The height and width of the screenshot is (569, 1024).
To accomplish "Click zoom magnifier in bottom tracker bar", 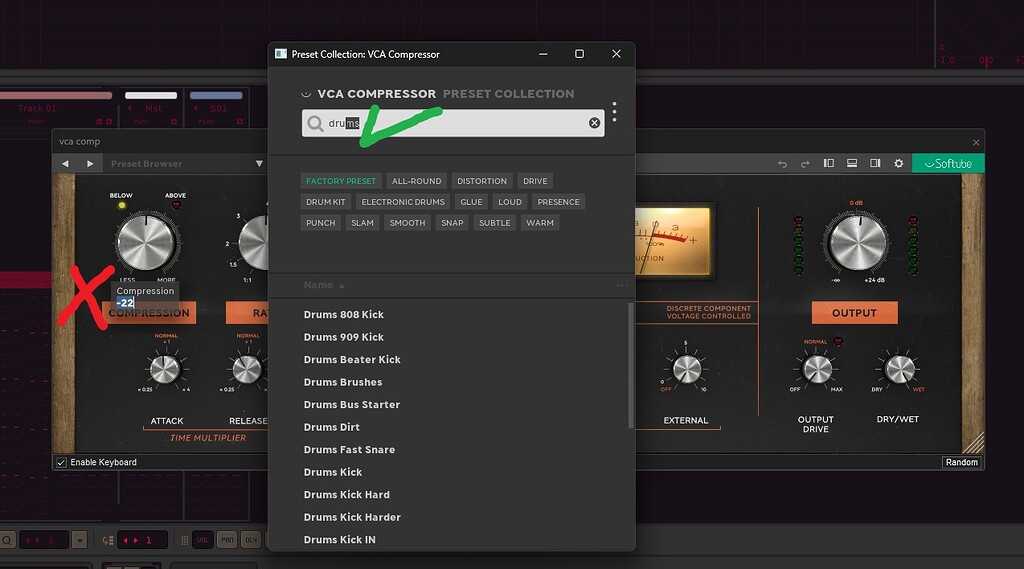I will click(x=7, y=540).
